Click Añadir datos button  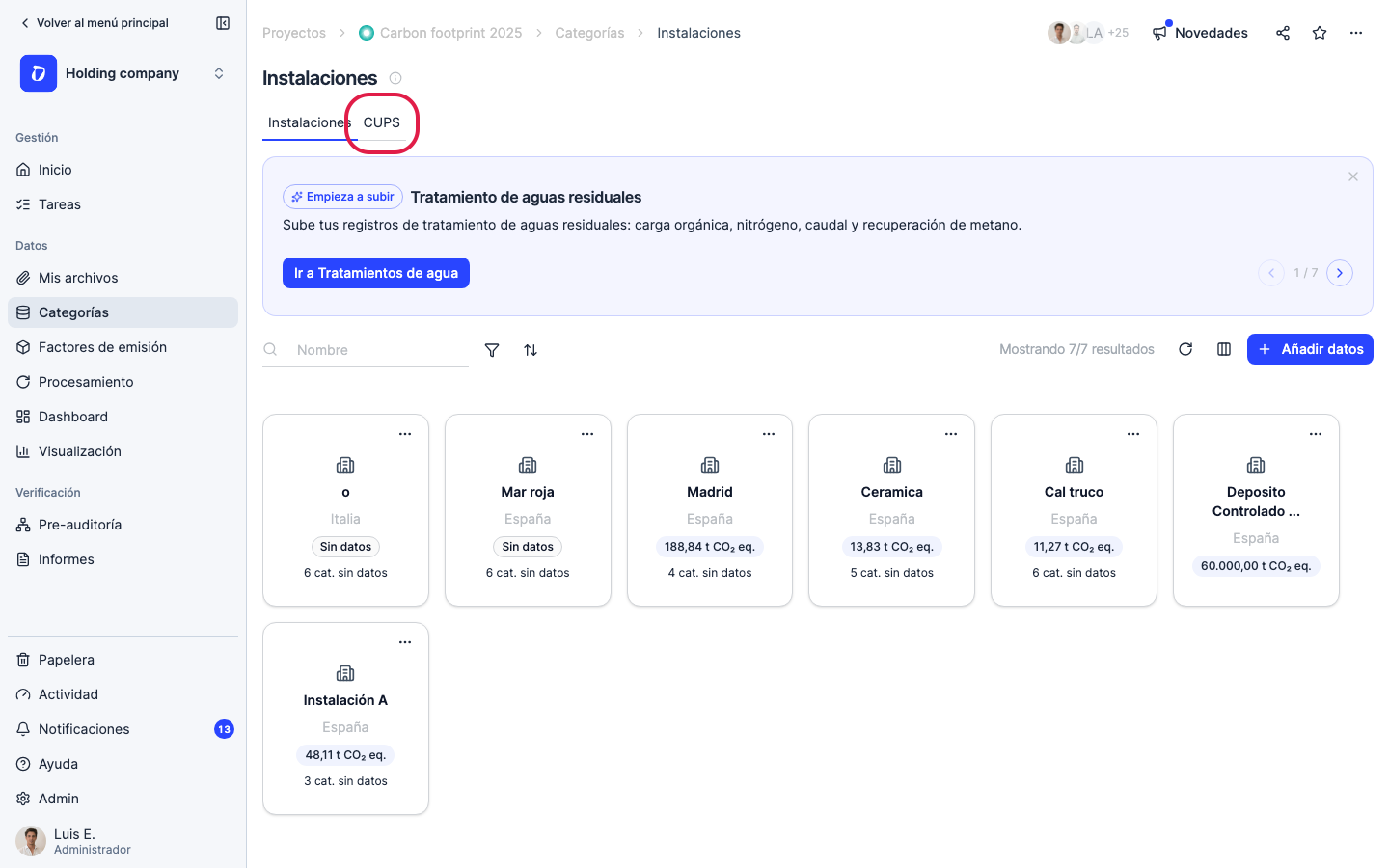pos(1310,349)
